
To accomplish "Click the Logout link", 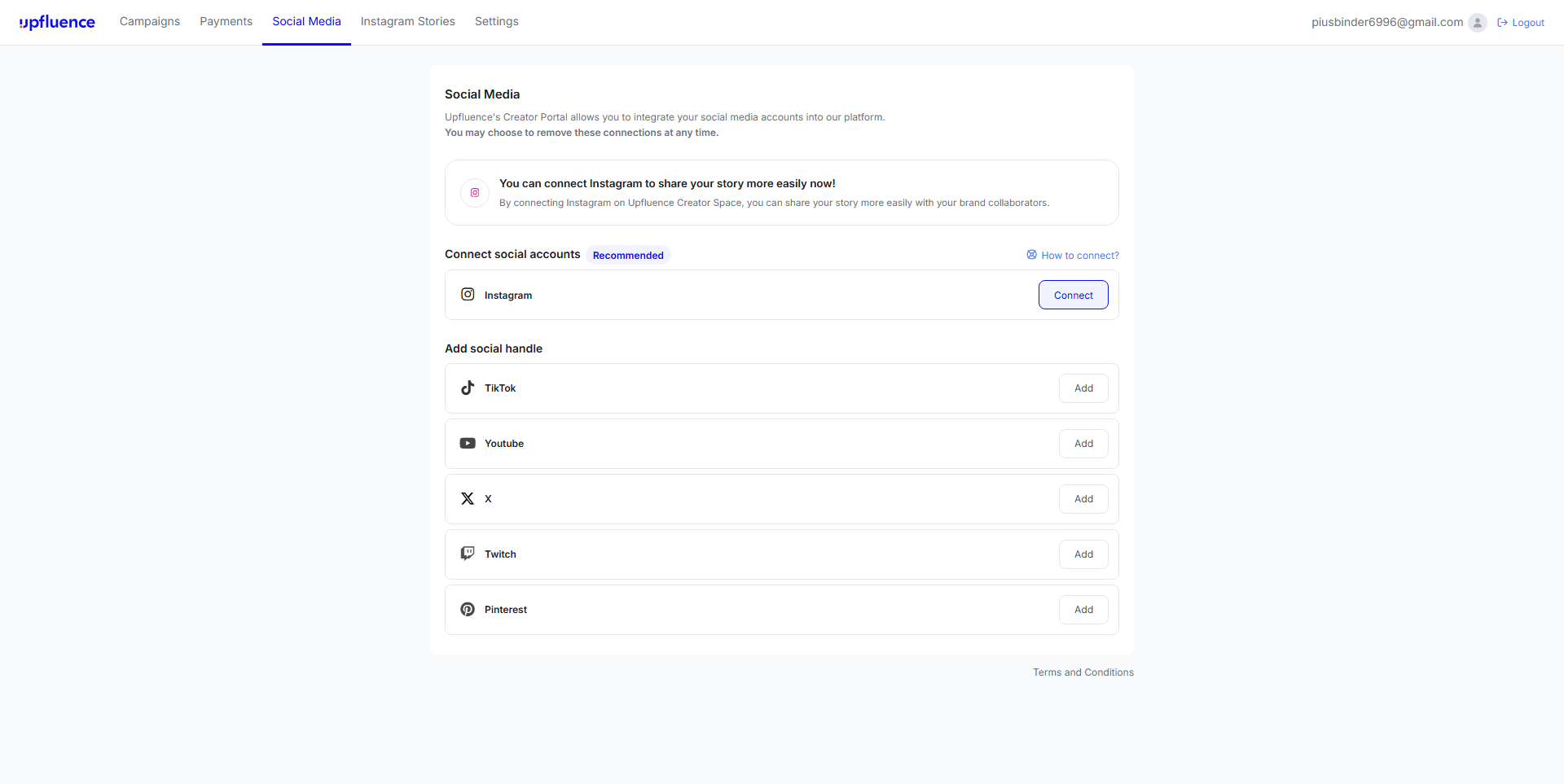I will [1520, 23].
